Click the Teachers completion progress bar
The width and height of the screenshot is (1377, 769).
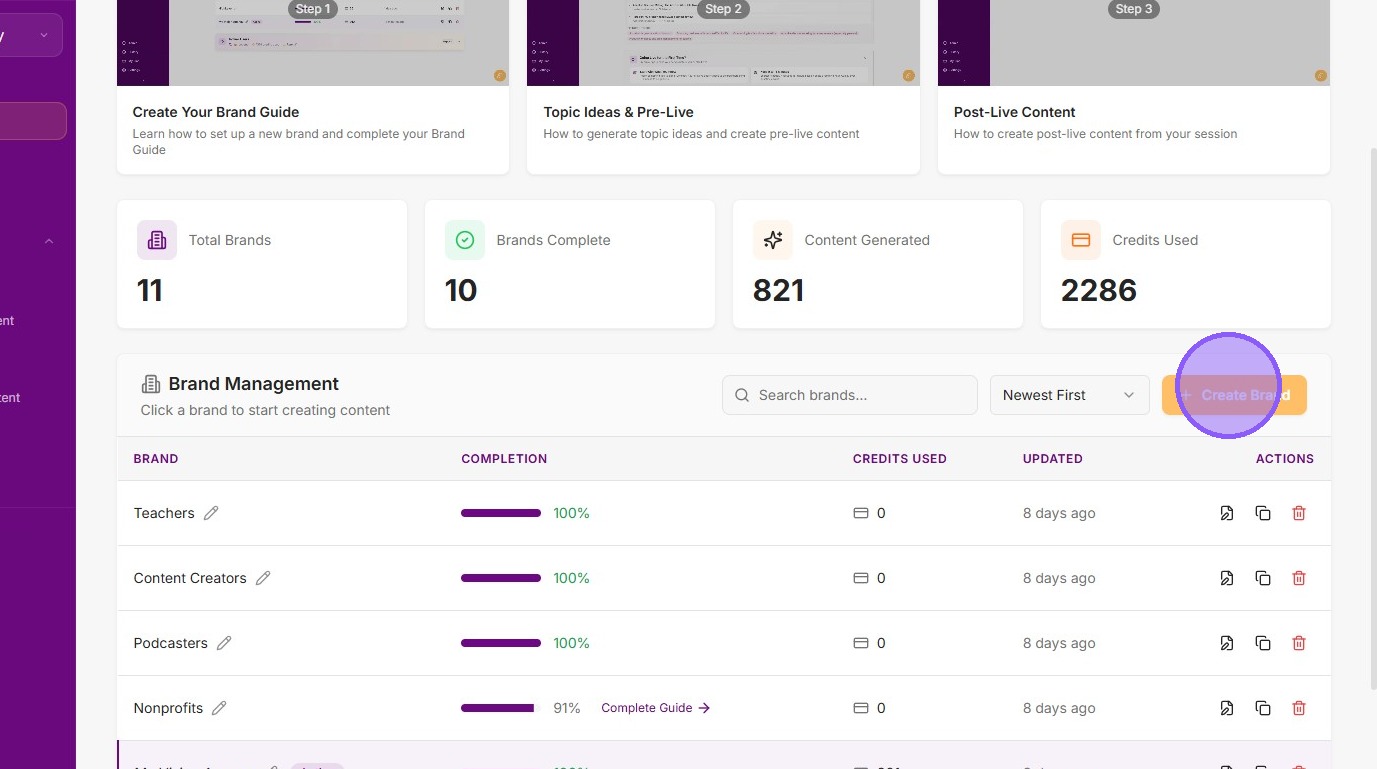pyautogui.click(x=501, y=513)
